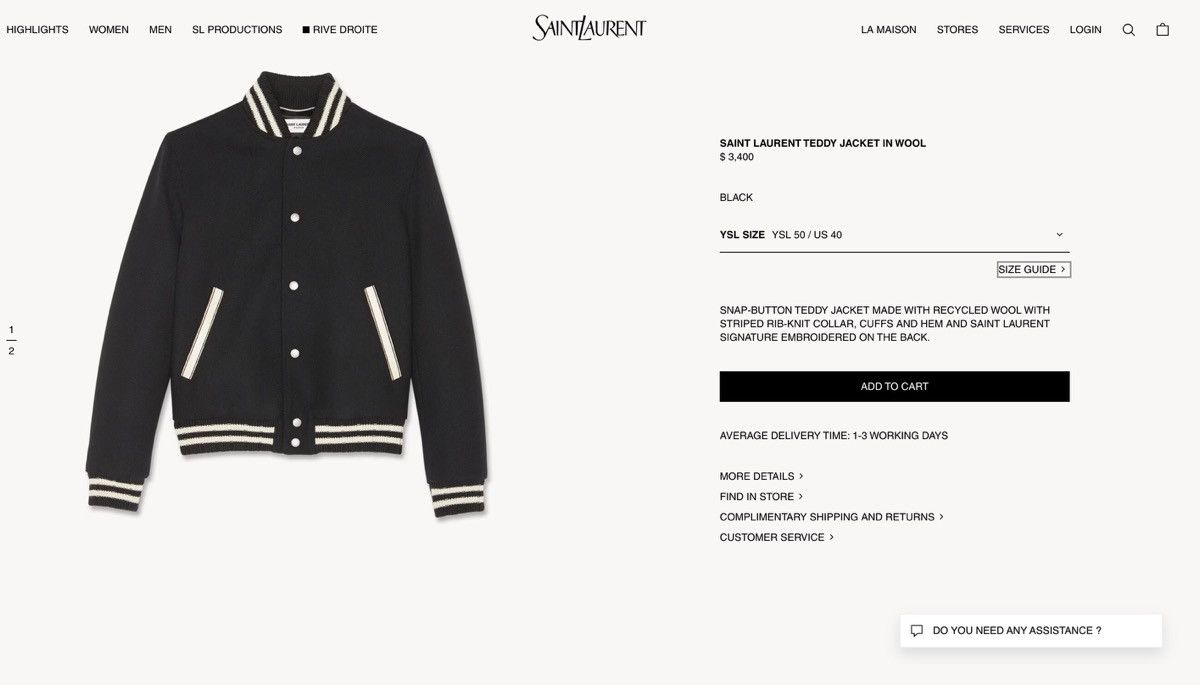Expand Customer Service section
This screenshot has width=1200, height=685.
pyautogui.click(x=776, y=537)
